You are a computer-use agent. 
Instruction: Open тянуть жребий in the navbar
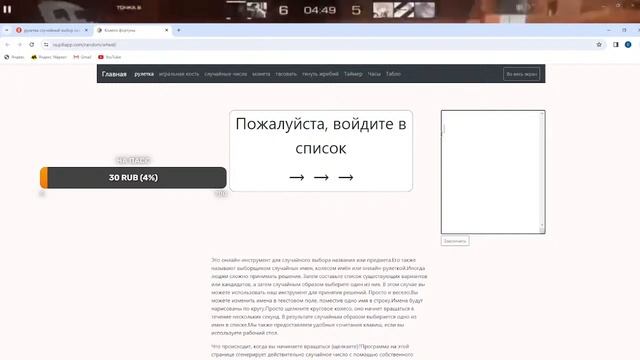pos(320,74)
